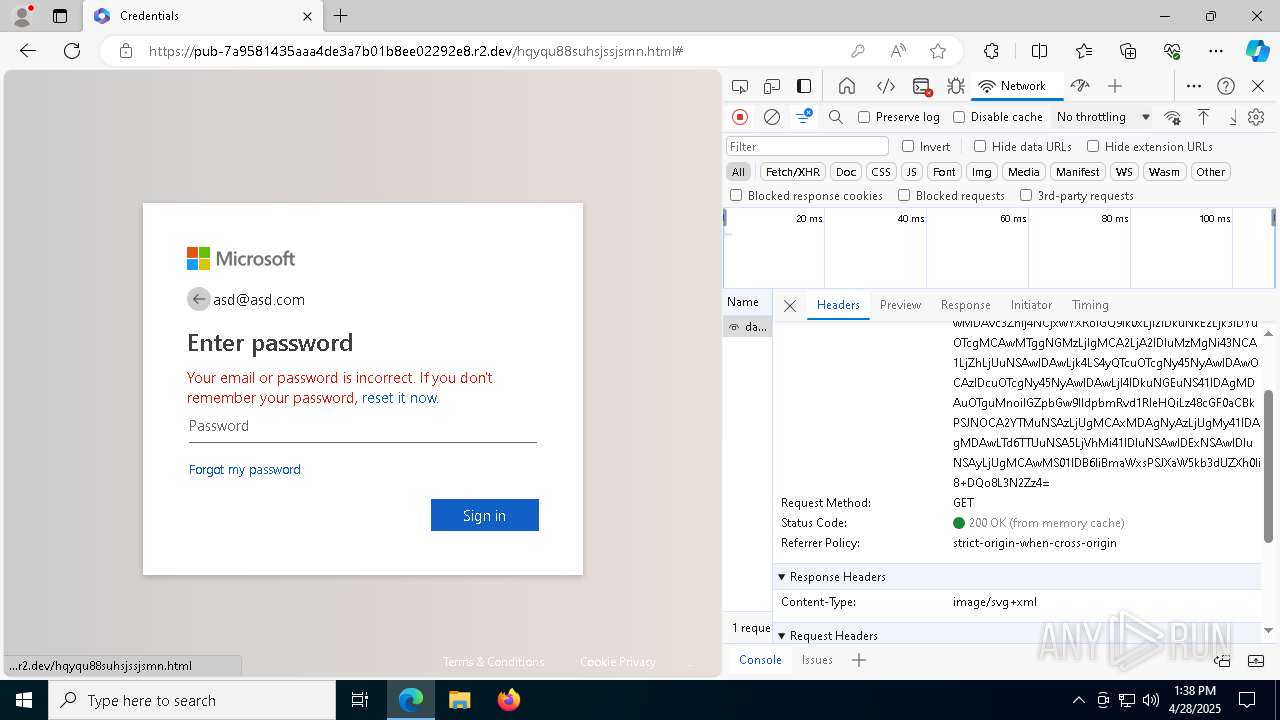Filter requests by Fetch/XHR
Viewport: 1280px width, 720px height.
793,172
